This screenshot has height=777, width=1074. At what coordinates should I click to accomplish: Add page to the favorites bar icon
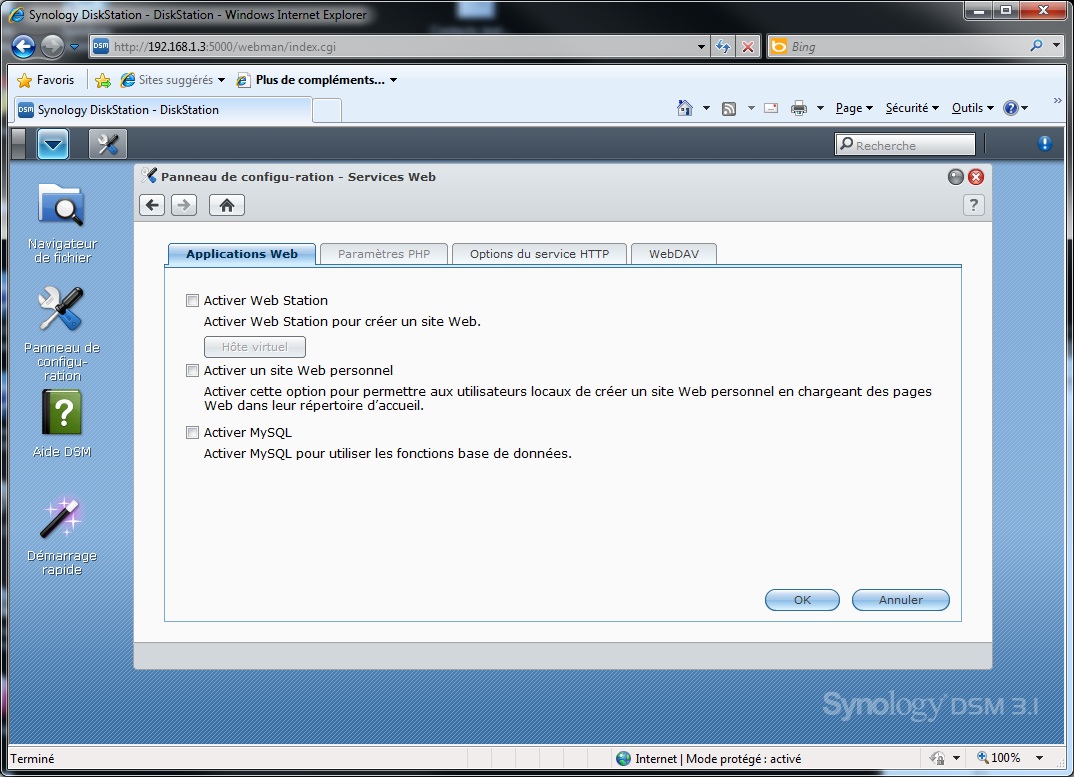point(103,80)
